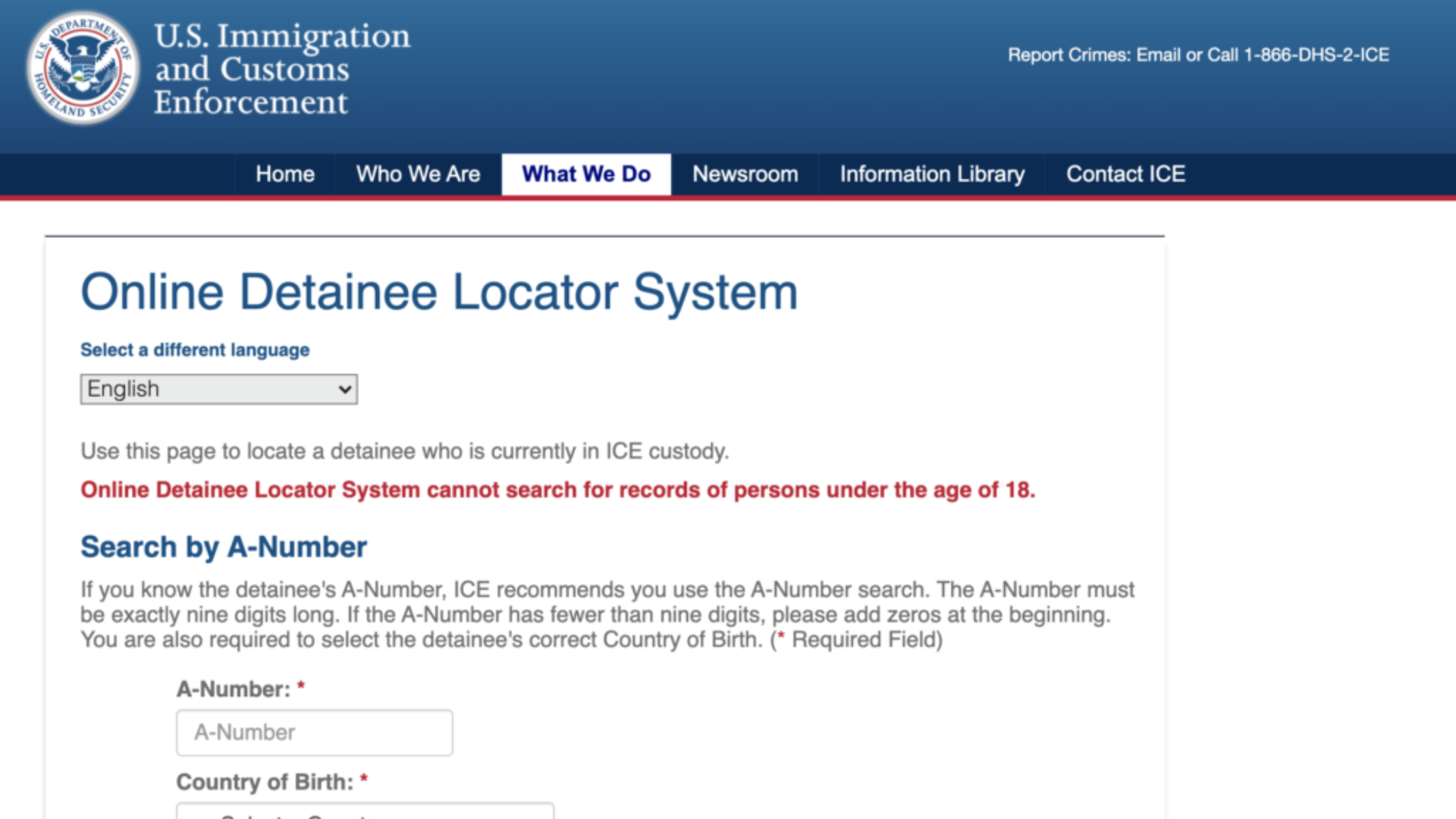Switch to the What We Do tab

tap(586, 174)
